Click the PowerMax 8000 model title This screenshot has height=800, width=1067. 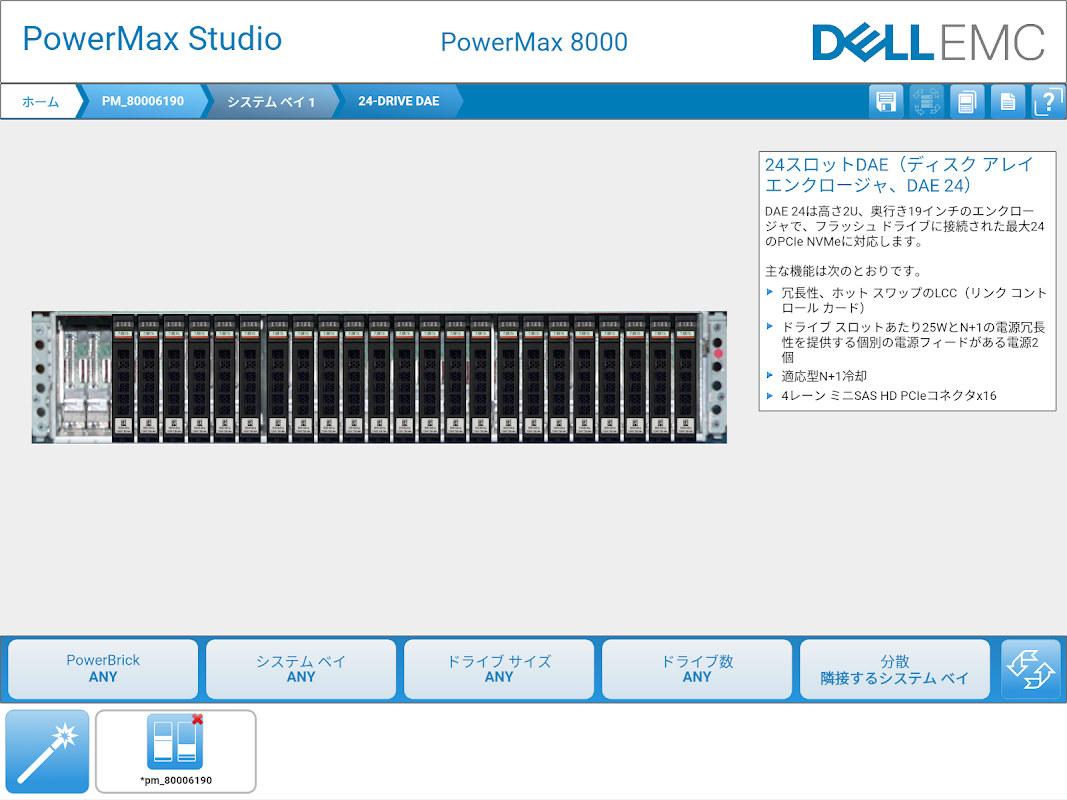pos(534,42)
